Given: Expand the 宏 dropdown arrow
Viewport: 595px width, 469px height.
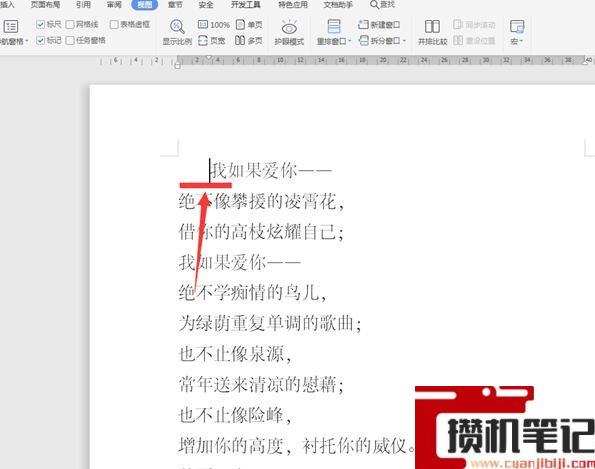Looking at the screenshot, I should pos(522,41).
